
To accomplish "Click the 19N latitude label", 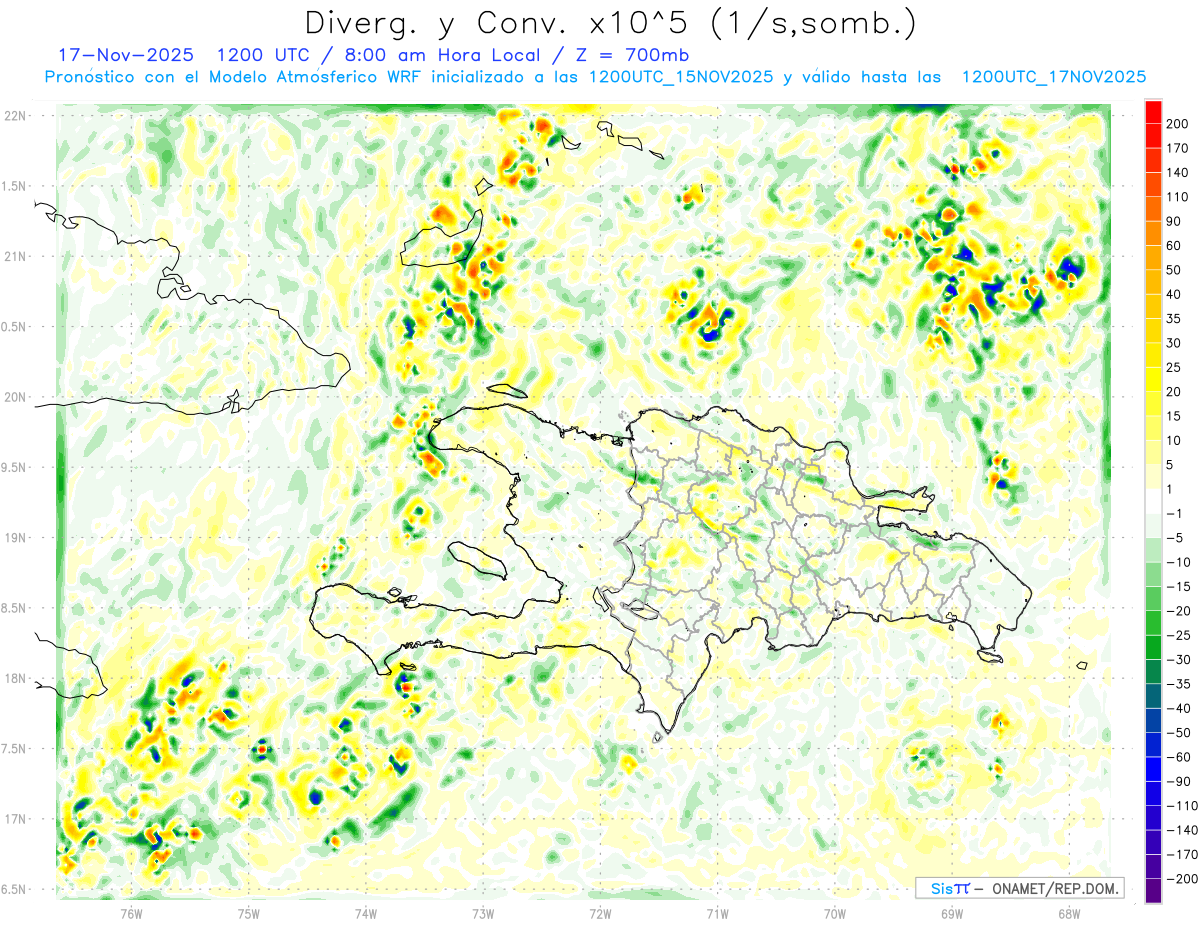I will pyautogui.click(x=16, y=538).
